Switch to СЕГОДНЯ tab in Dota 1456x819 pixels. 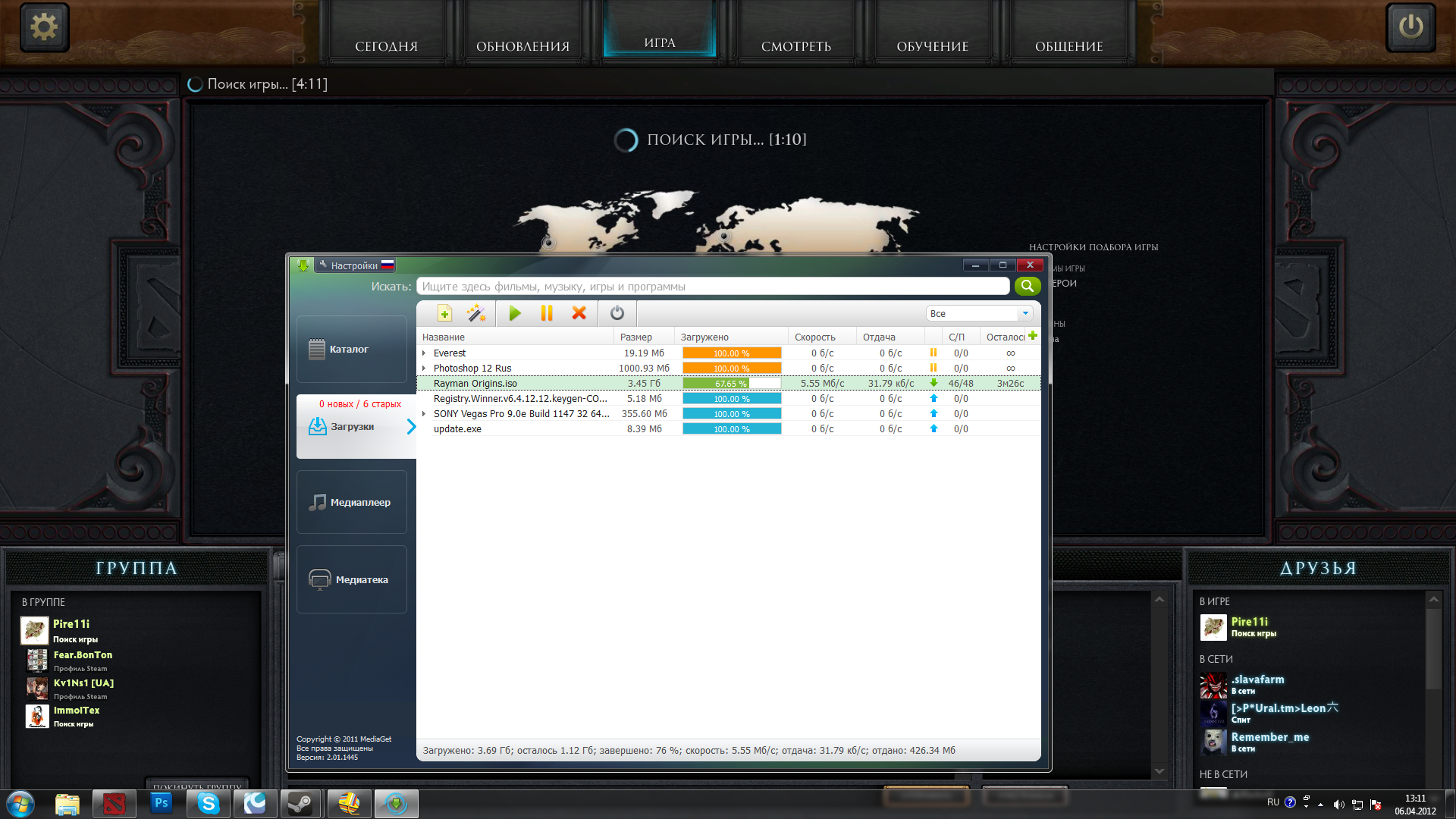387,46
